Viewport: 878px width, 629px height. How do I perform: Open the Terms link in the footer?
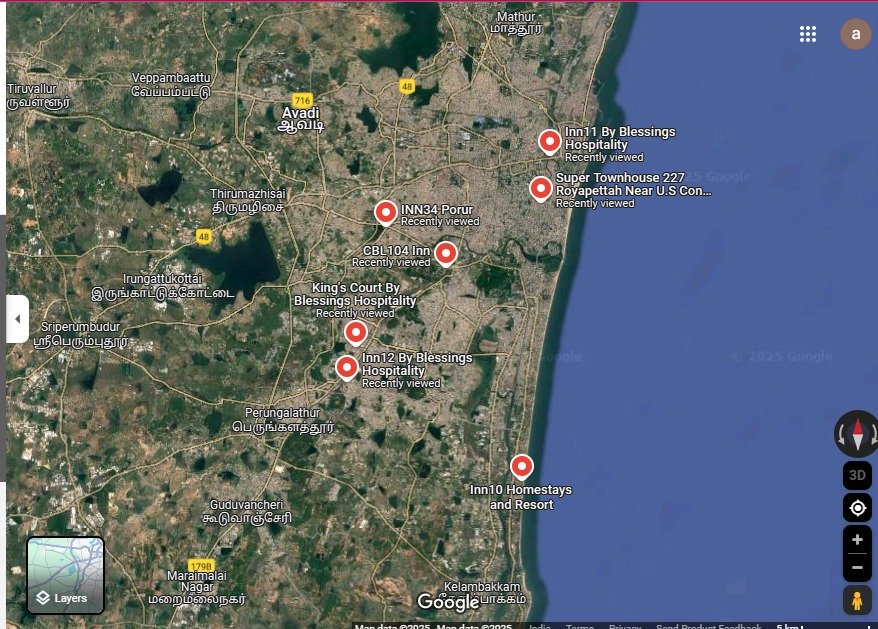[x=579, y=626]
